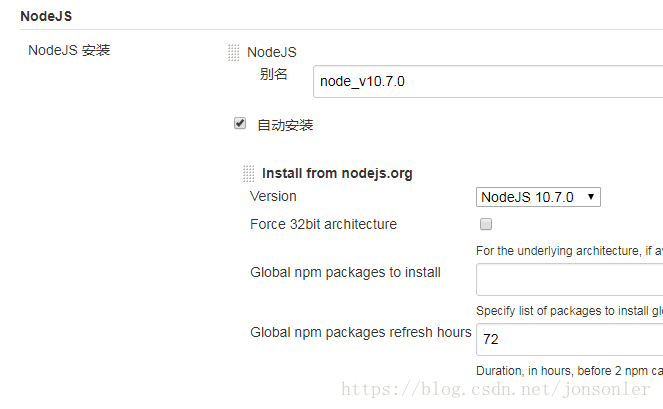
Task: Click the 自动安装 label text
Action: point(285,125)
